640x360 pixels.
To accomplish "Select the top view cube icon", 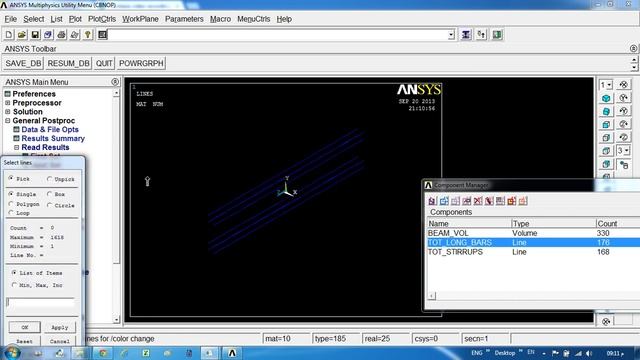I will pyautogui.click(x=606, y=151).
